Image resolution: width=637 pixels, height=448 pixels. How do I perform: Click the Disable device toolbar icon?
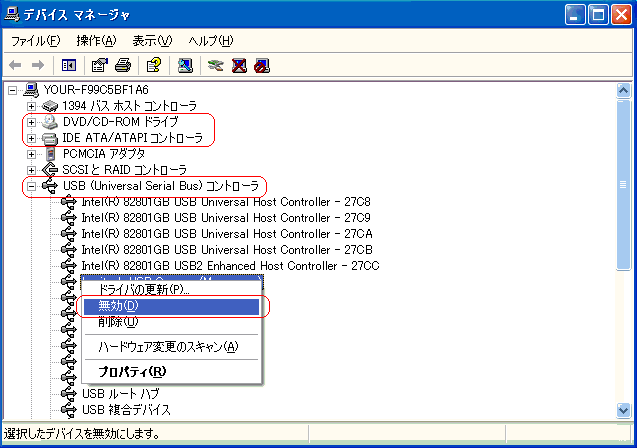(262, 65)
